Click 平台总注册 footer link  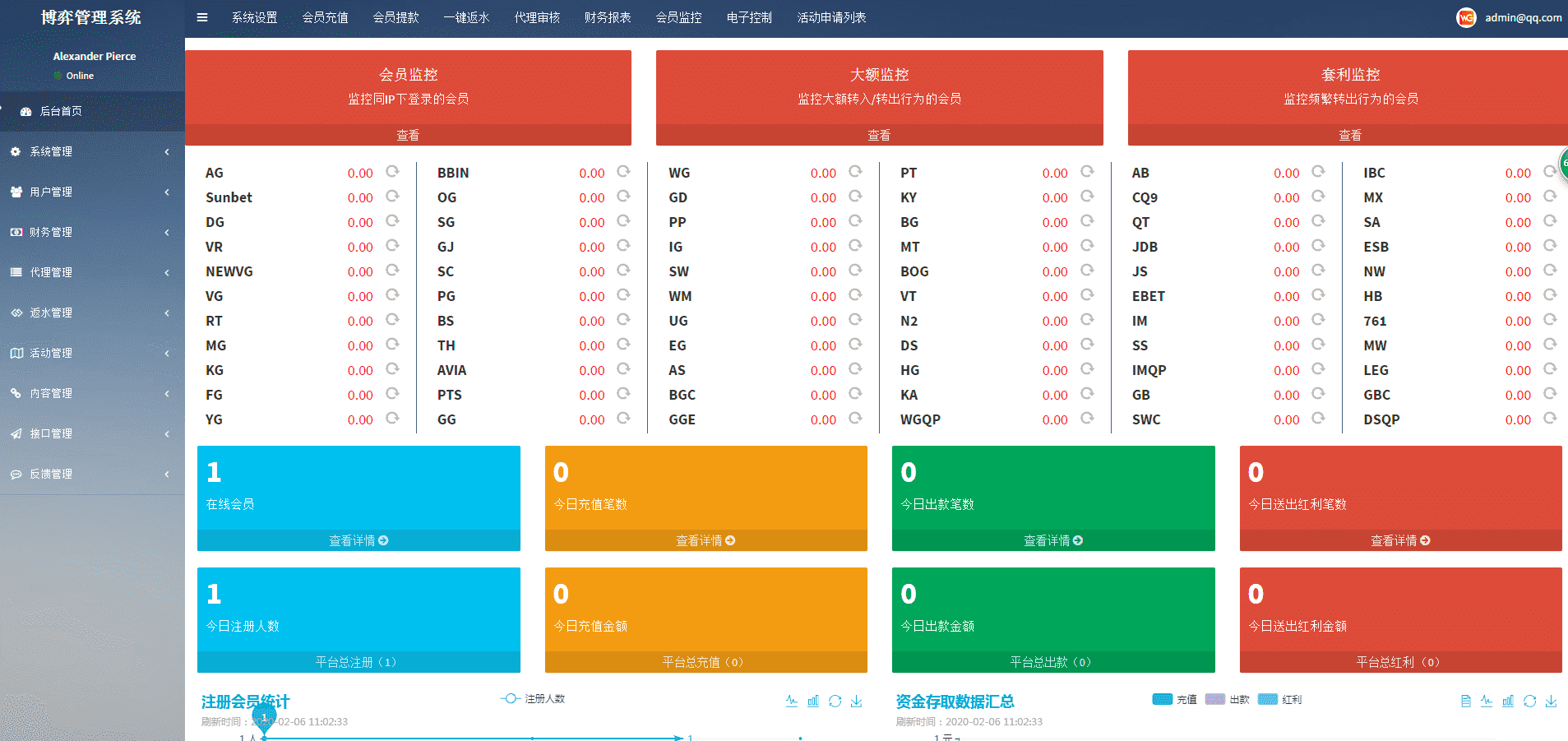pyautogui.click(x=358, y=662)
